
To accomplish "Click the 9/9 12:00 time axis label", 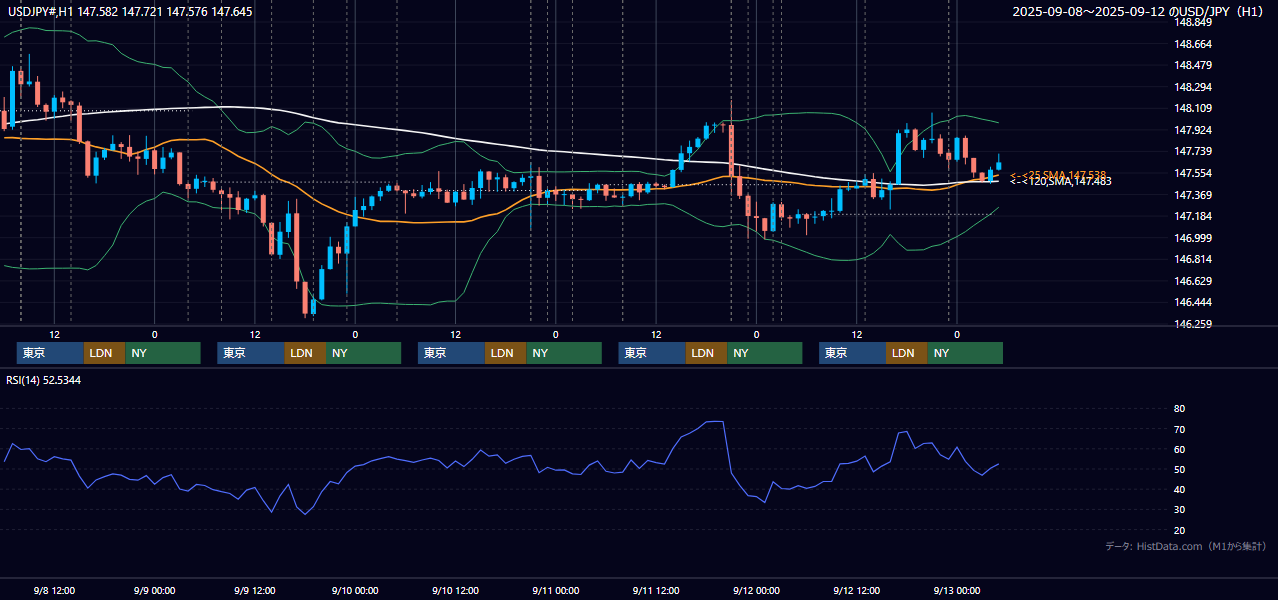I will click(254, 590).
